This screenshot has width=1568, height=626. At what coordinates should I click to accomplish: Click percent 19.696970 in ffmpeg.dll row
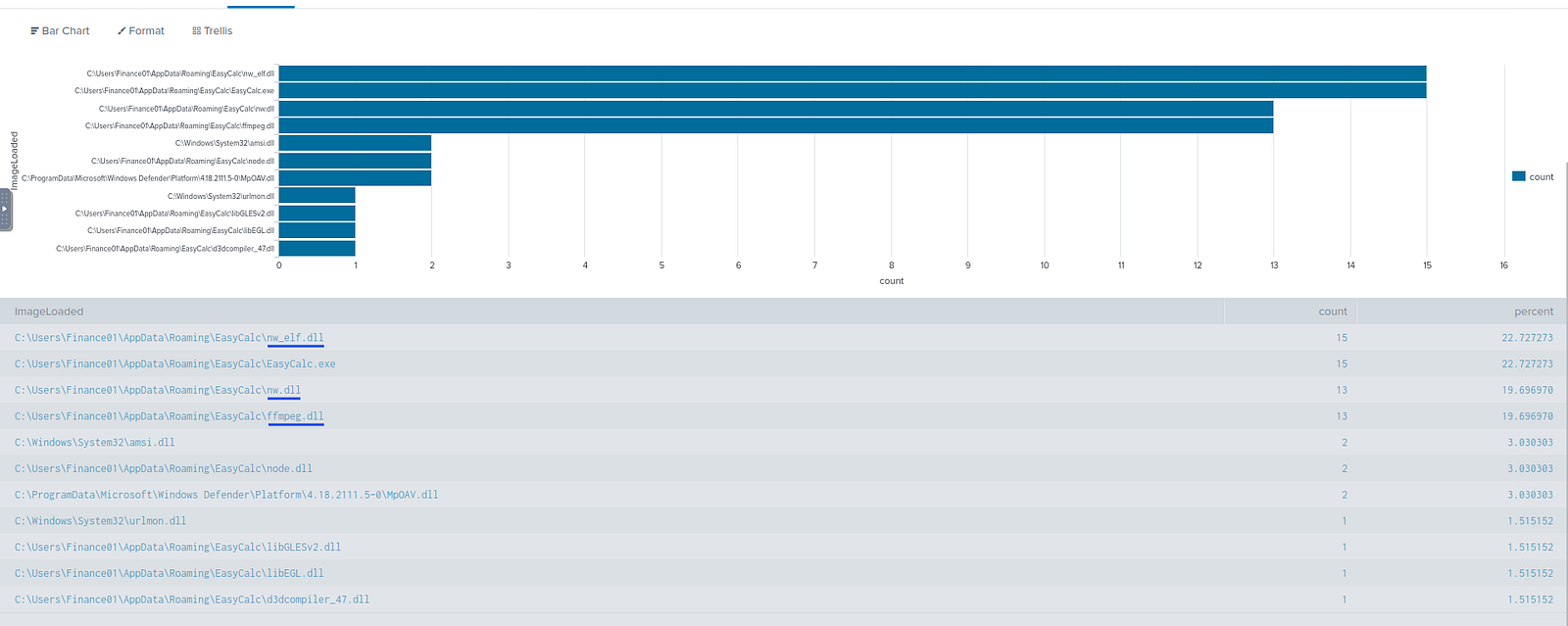tap(1528, 416)
